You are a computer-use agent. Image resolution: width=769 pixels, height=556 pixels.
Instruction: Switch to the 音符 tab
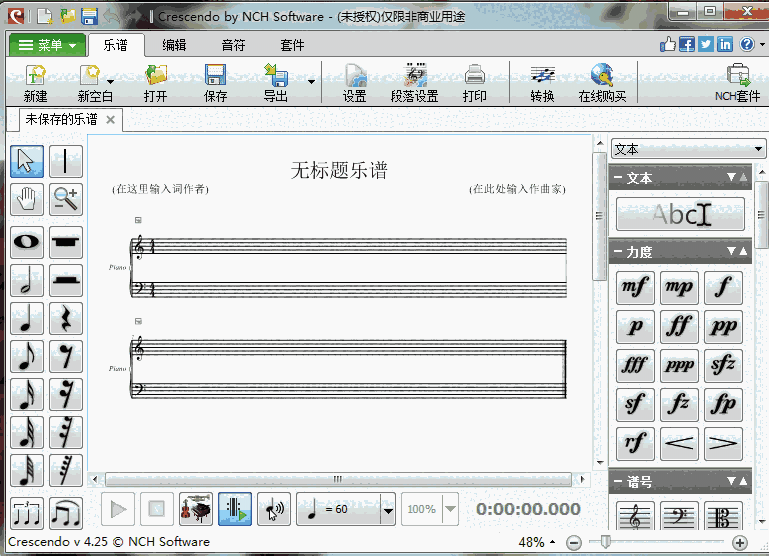coord(233,45)
